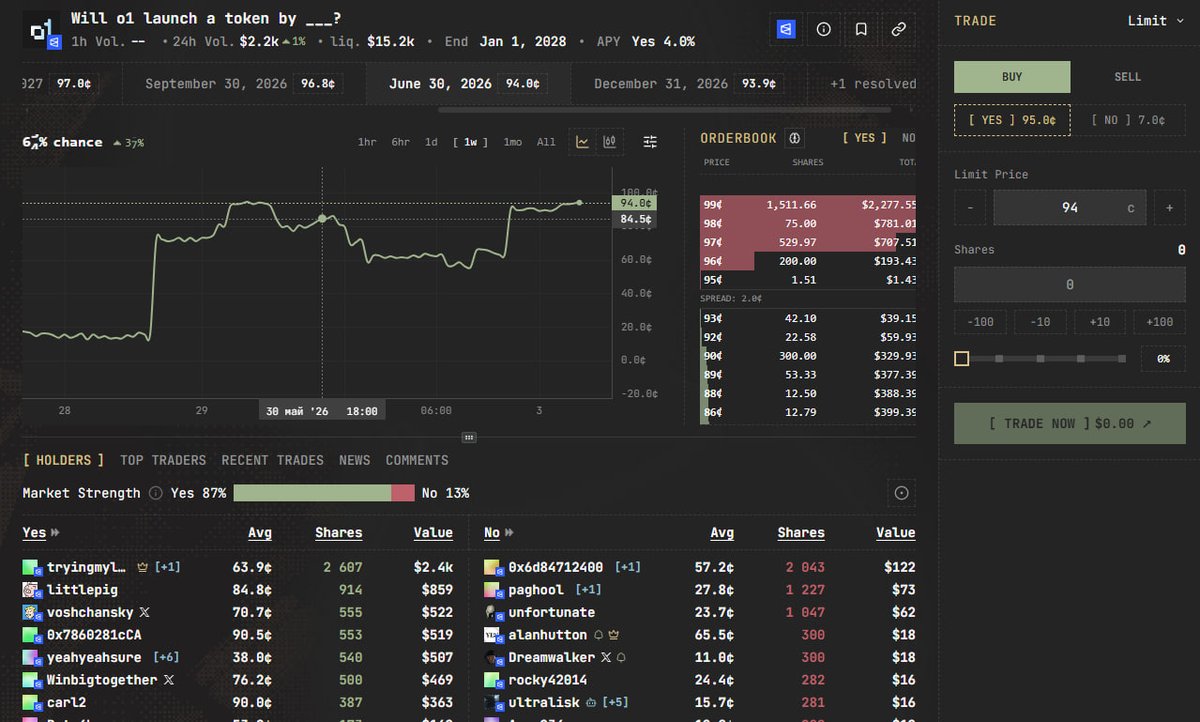Screen dimensions: 1200x722
Task: Click littlepig's avatar
Action: (x=31, y=590)
